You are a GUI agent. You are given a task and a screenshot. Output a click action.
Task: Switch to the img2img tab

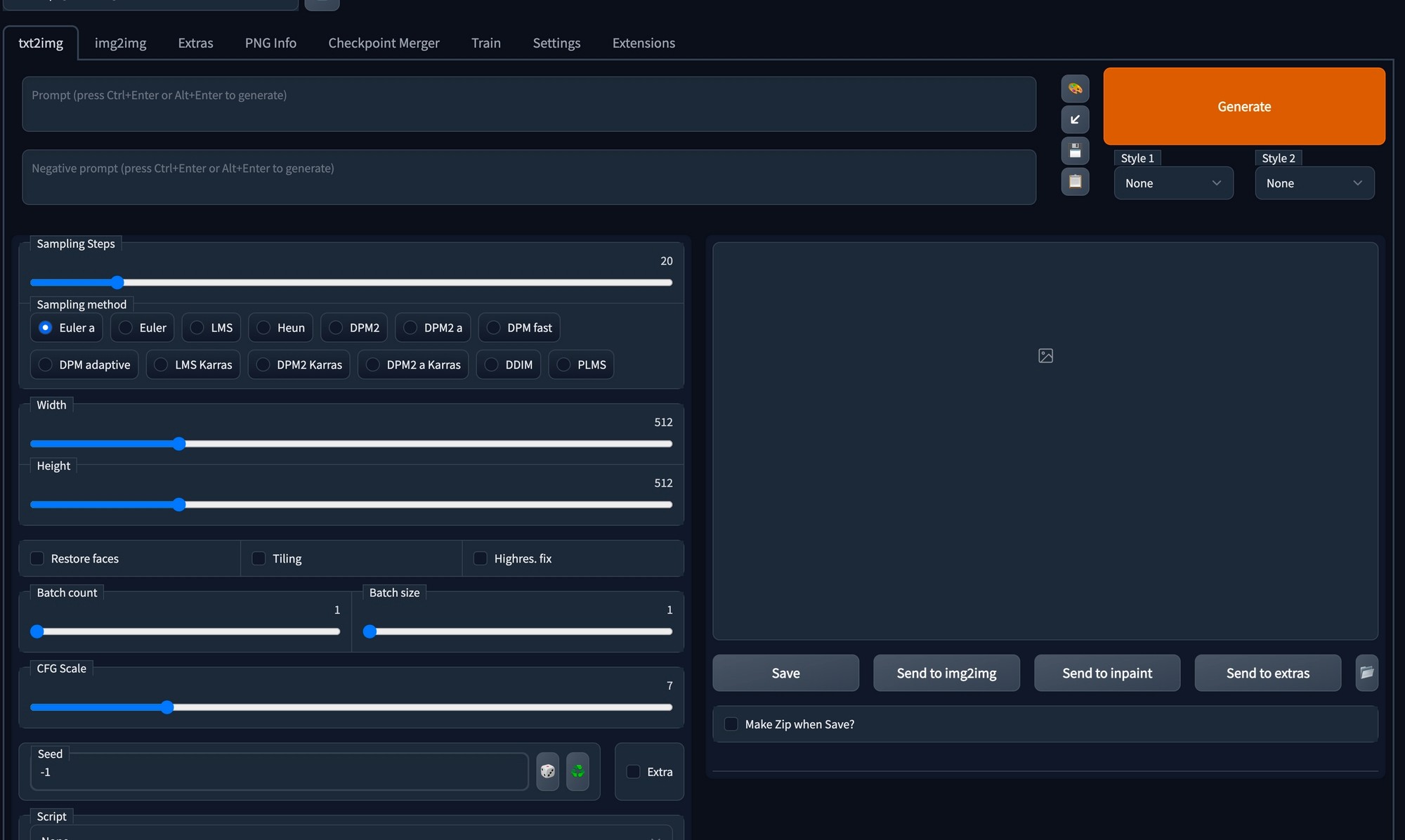pos(121,43)
